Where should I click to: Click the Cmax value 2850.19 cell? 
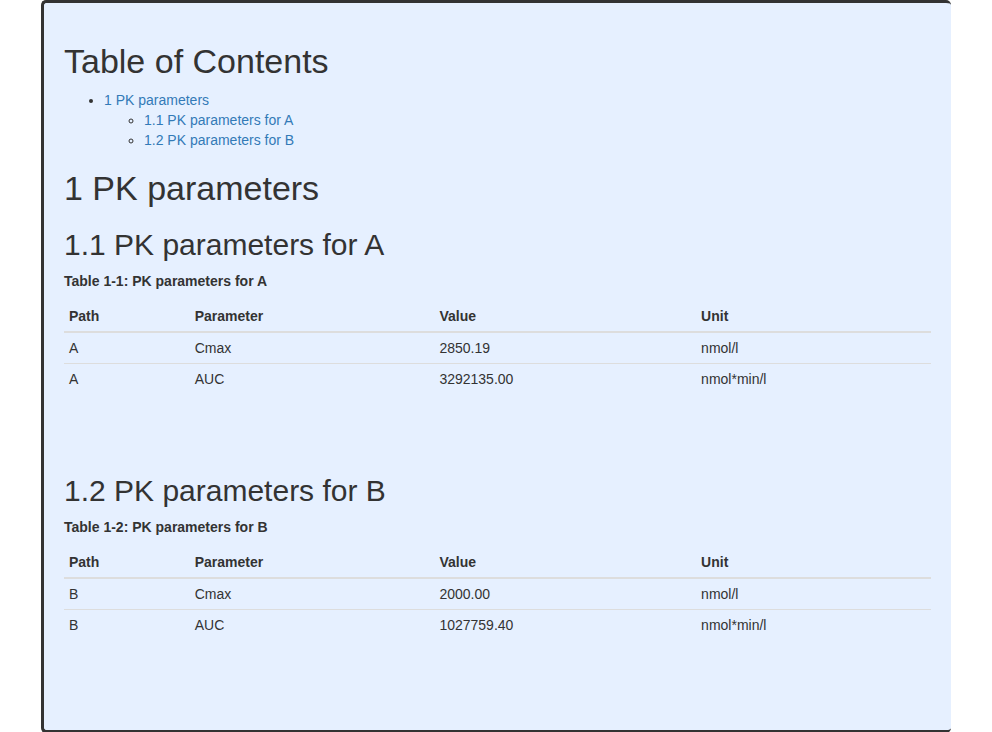pyautogui.click(x=464, y=349)
